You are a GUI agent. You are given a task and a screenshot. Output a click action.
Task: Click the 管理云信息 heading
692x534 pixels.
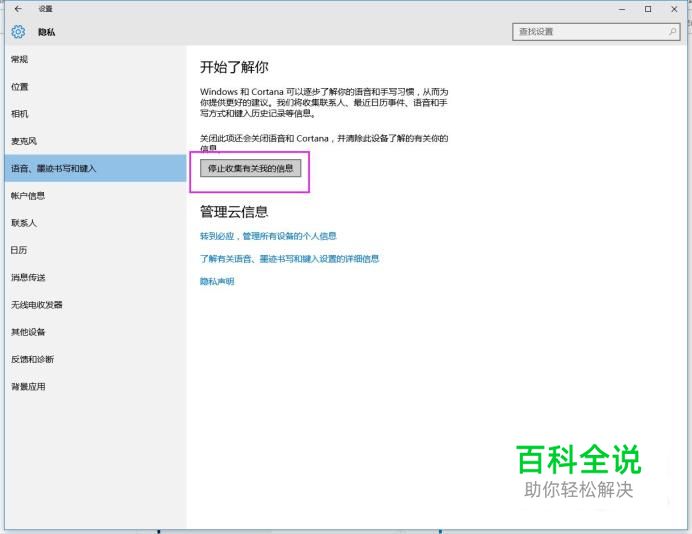[234, 212]
